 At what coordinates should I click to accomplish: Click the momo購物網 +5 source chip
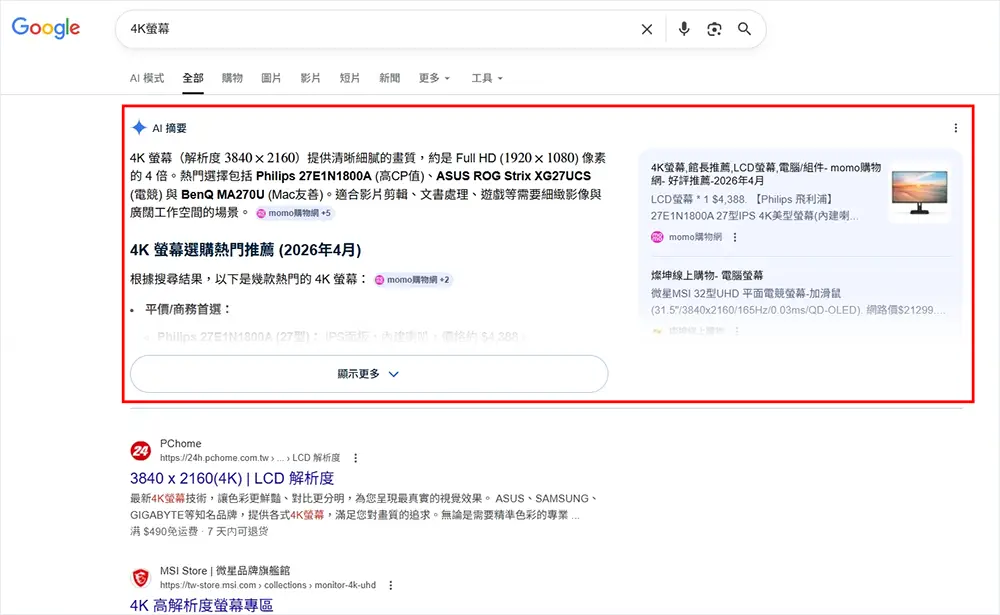296,213
